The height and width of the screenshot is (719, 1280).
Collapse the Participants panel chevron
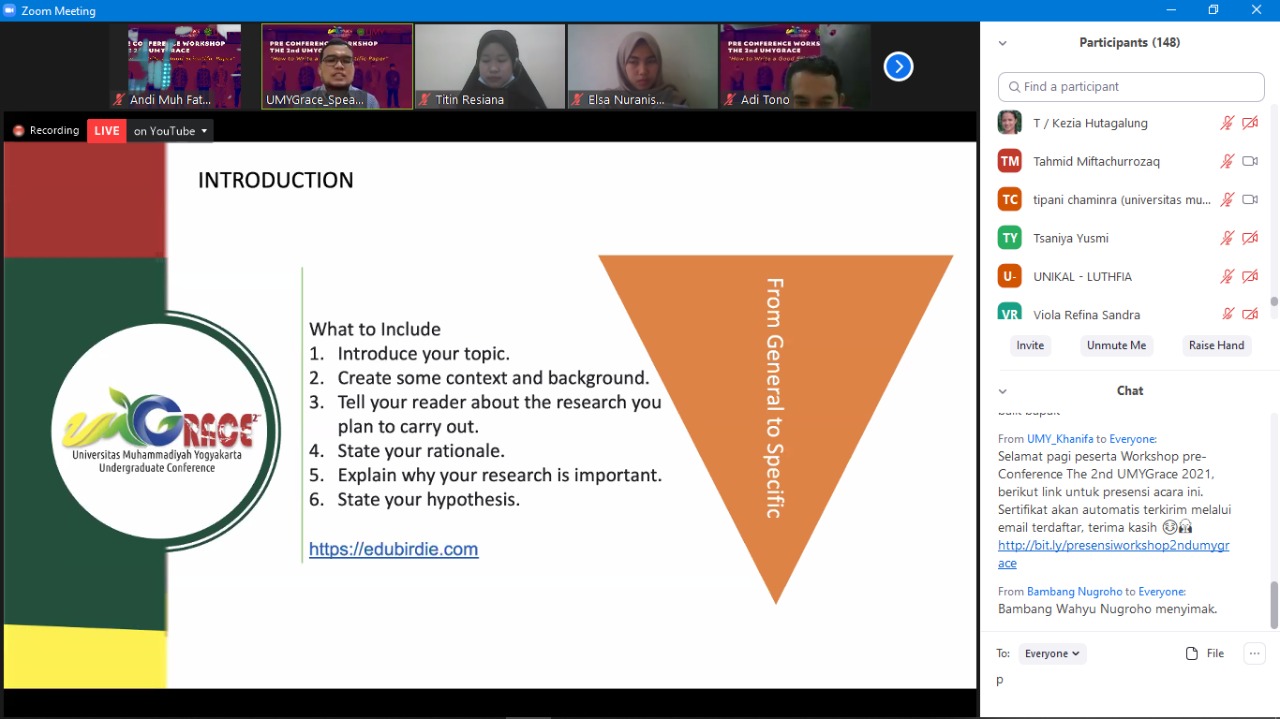(1002, 43)
